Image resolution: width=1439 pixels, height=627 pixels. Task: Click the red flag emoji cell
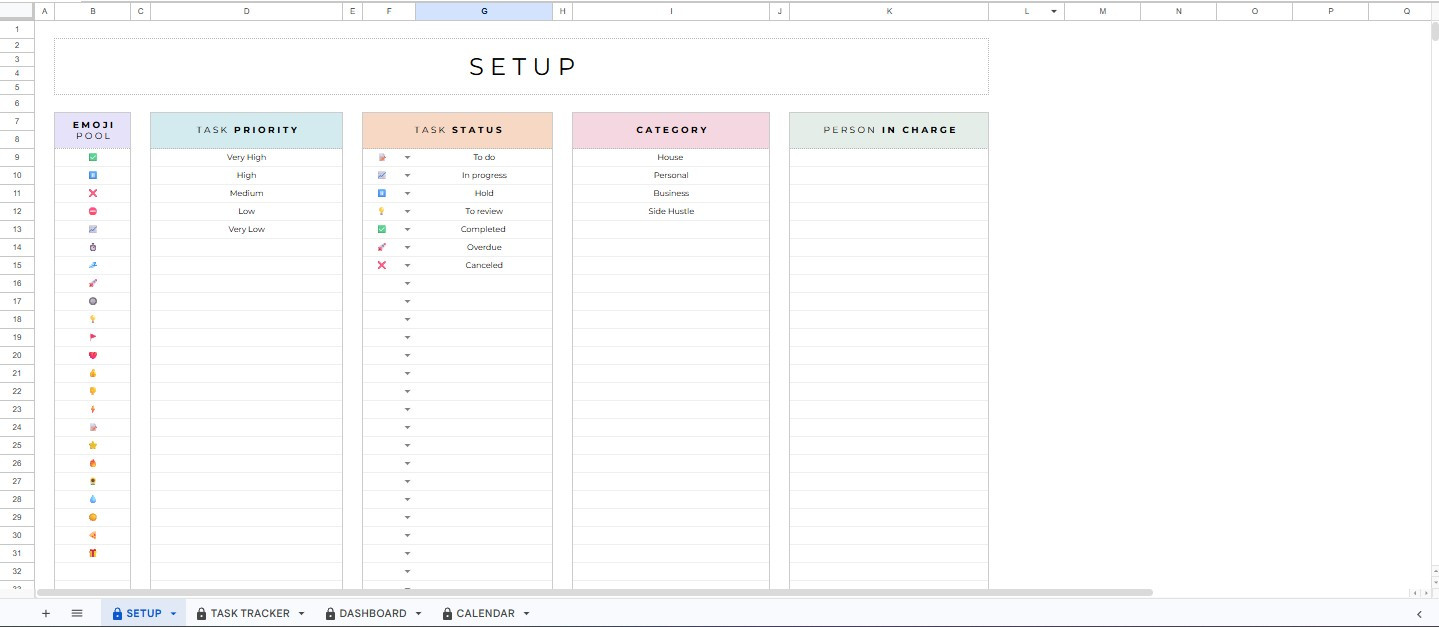(93, 337)
